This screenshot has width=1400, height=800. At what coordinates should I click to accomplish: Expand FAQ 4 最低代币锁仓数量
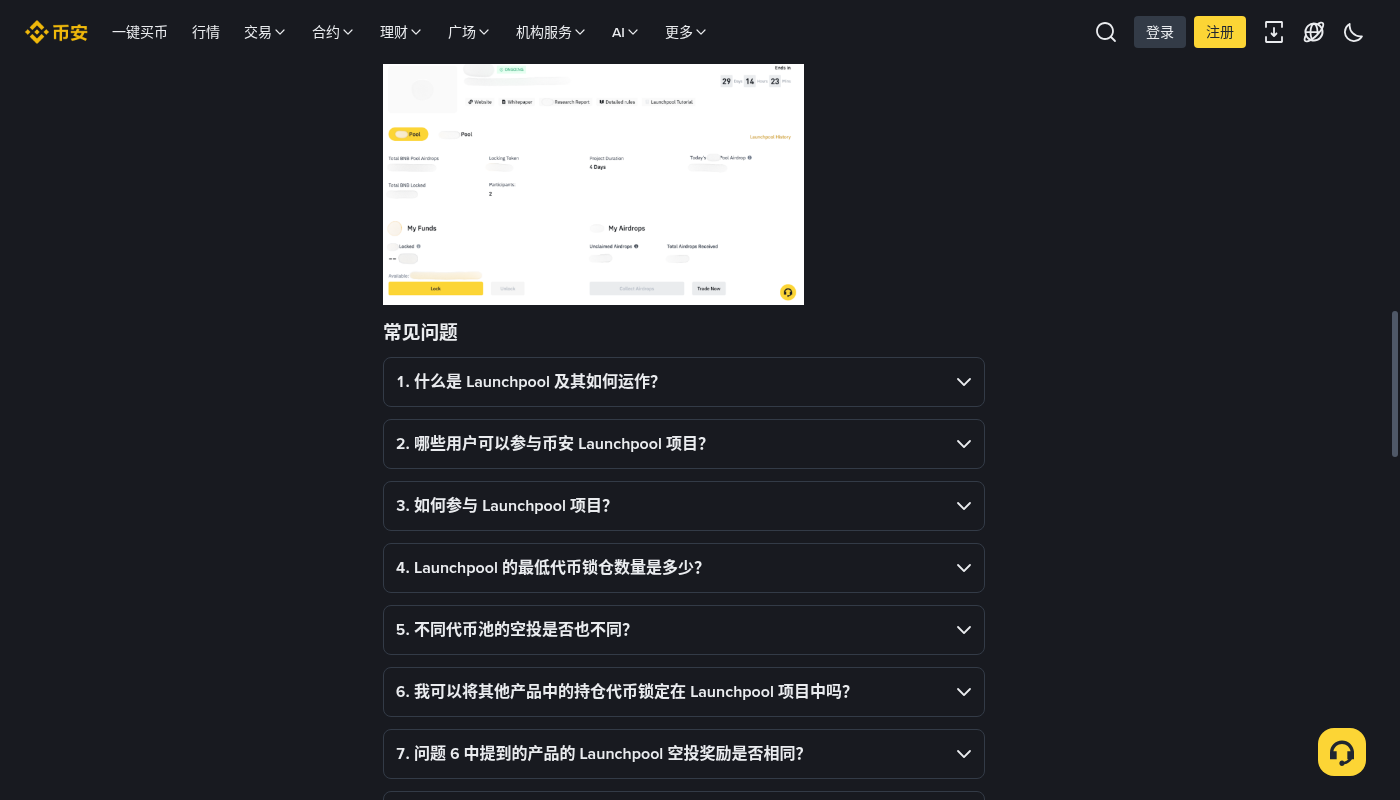click(684, 568)
